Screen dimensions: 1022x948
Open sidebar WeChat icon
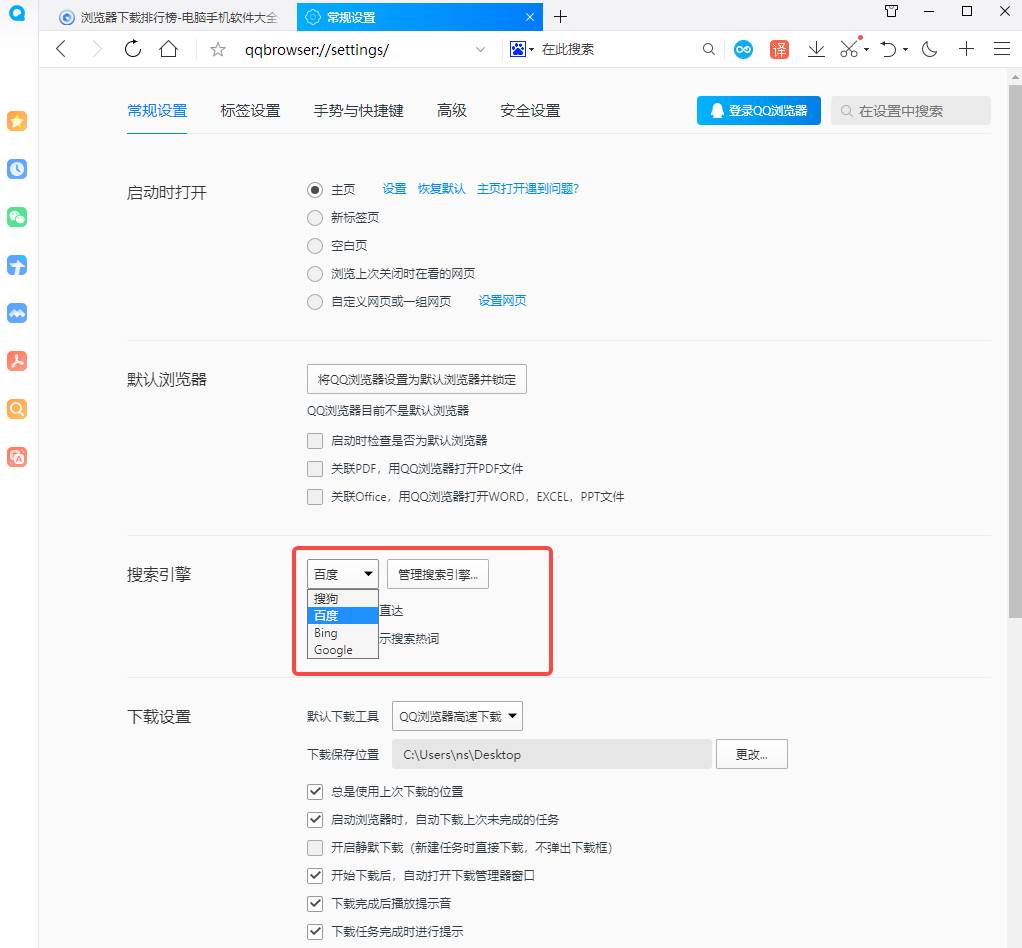[17, 217]
